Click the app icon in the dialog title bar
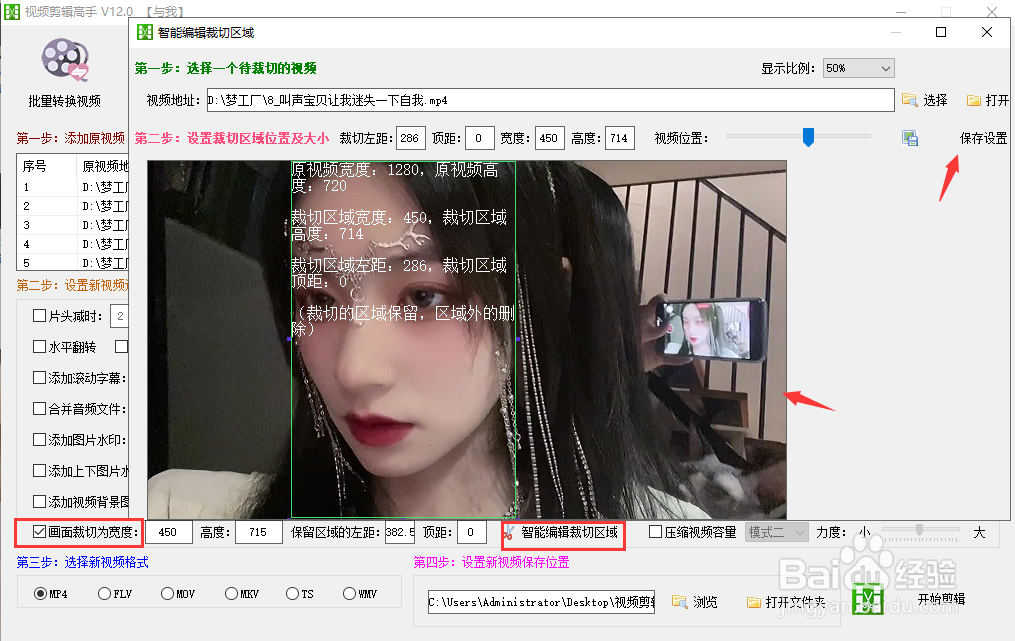 pyautogui.click(x=145, y=32)
